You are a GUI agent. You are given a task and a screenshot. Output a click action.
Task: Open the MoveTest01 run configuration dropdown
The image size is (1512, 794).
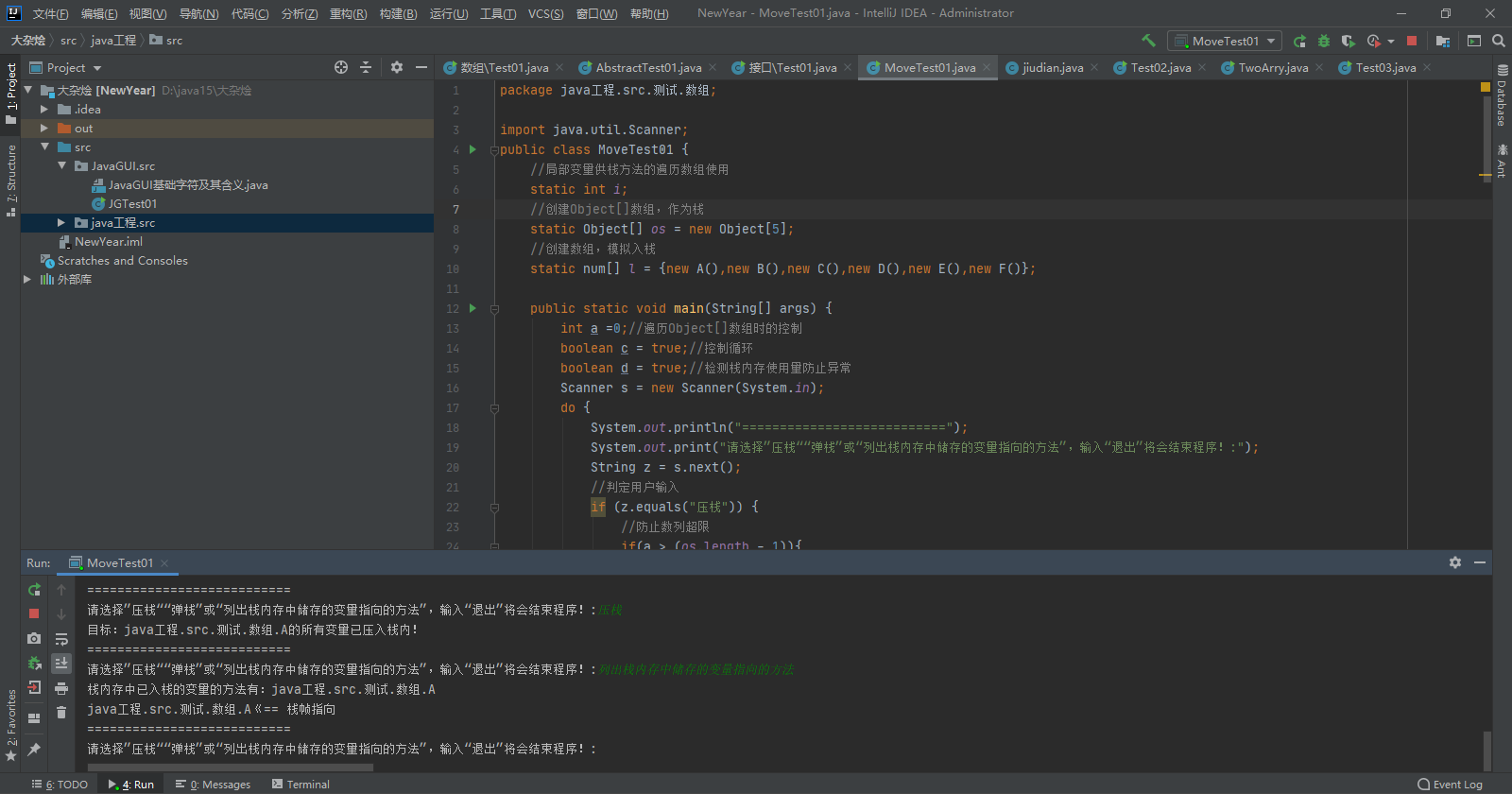(1225, 41)
